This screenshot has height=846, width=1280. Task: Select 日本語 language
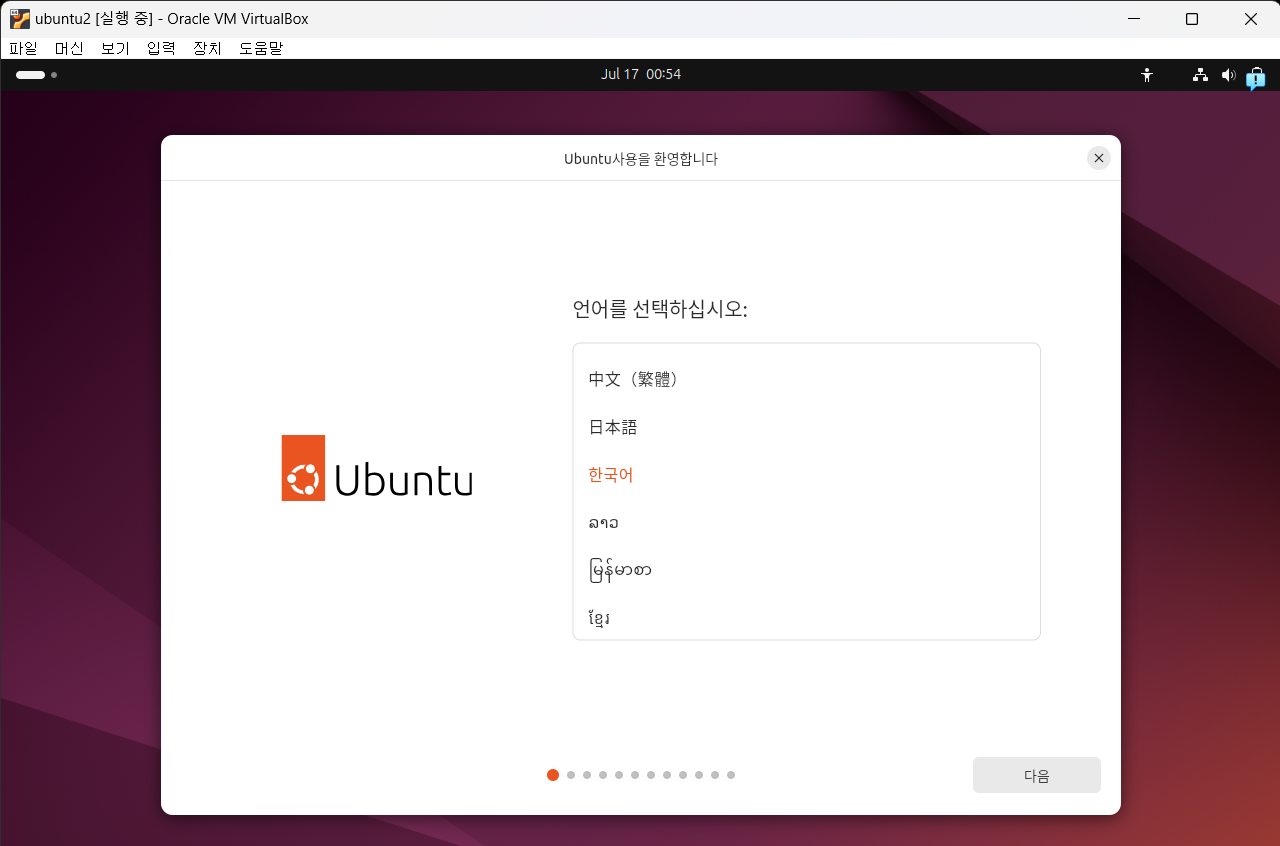coord(806,427)
